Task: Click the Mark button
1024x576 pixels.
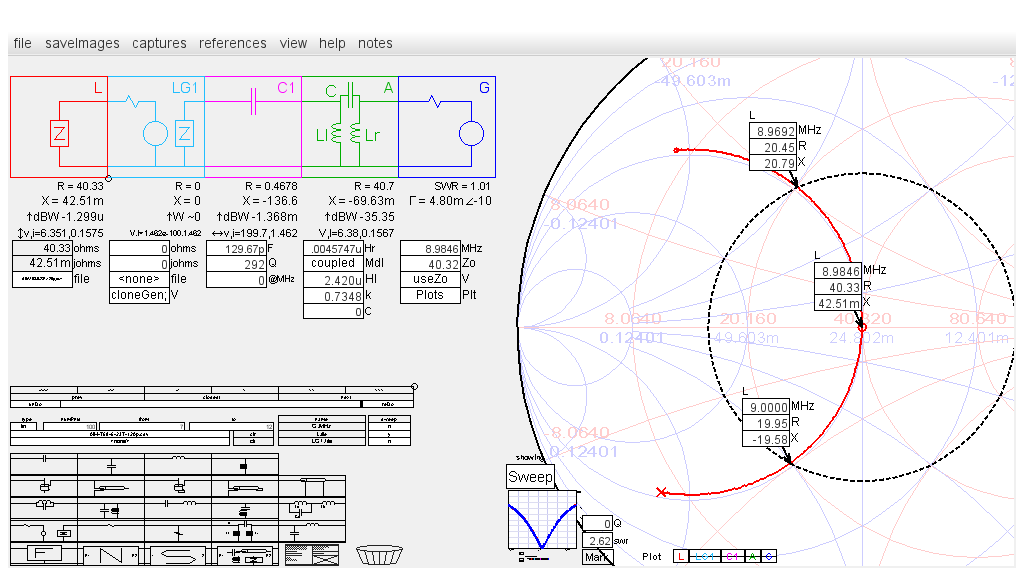Action: [x=598, y=557]
